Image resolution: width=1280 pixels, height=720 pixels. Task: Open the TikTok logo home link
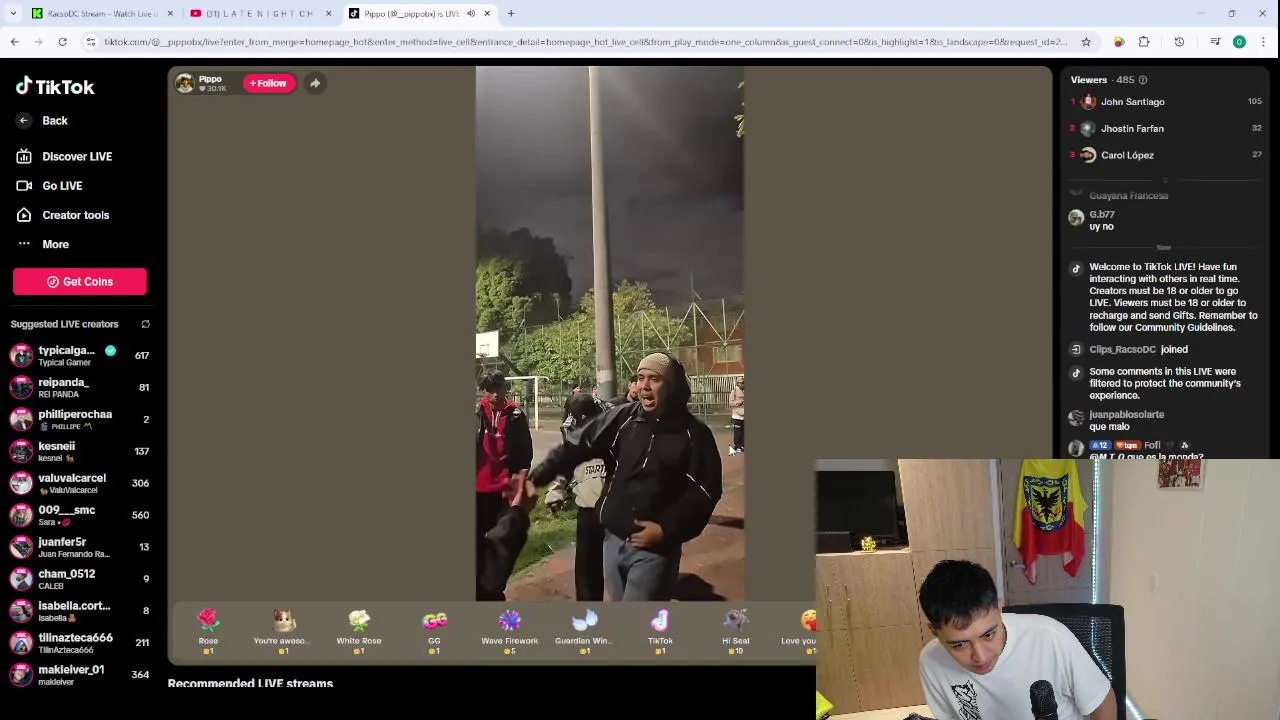point(55,87)
